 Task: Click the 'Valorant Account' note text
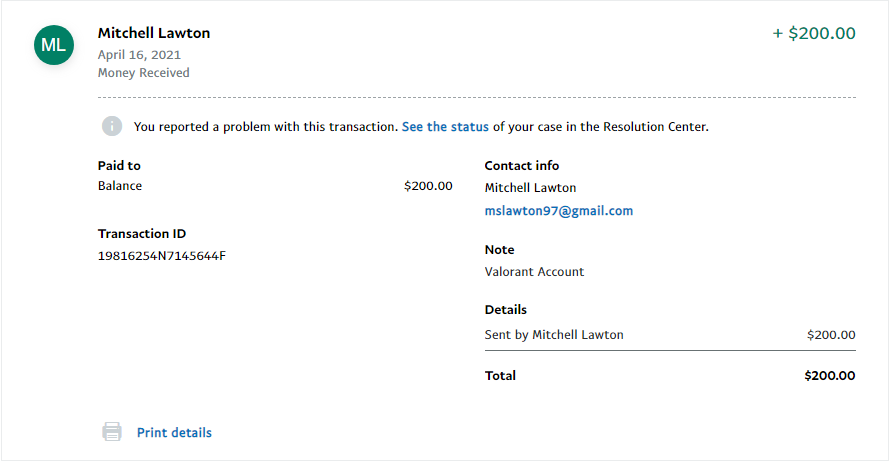(x=534, y=271)
